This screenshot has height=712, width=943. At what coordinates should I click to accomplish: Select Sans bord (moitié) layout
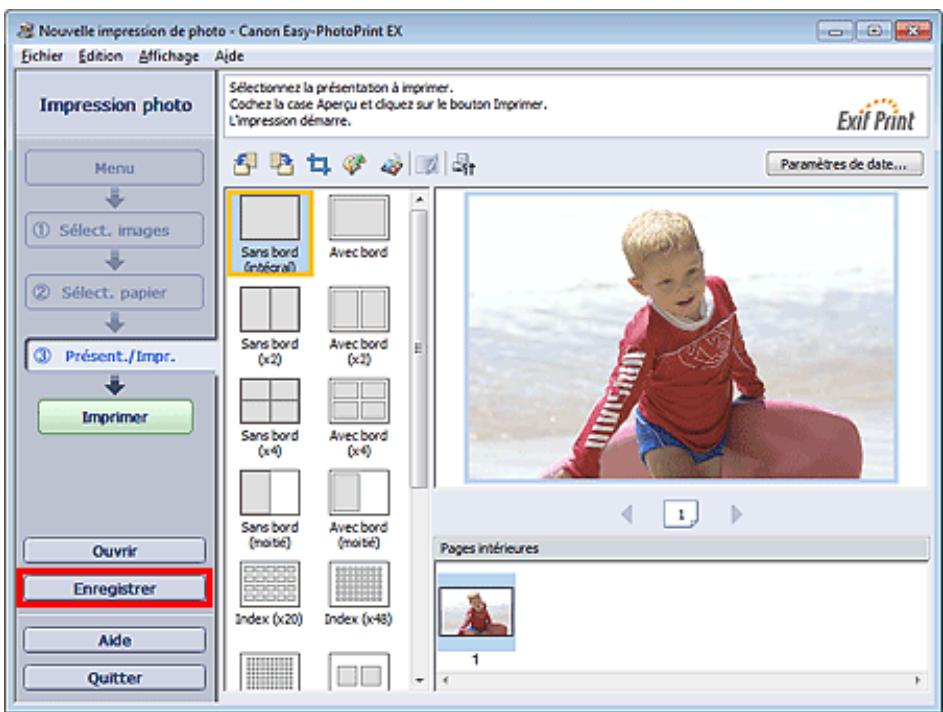coord(270,509)
